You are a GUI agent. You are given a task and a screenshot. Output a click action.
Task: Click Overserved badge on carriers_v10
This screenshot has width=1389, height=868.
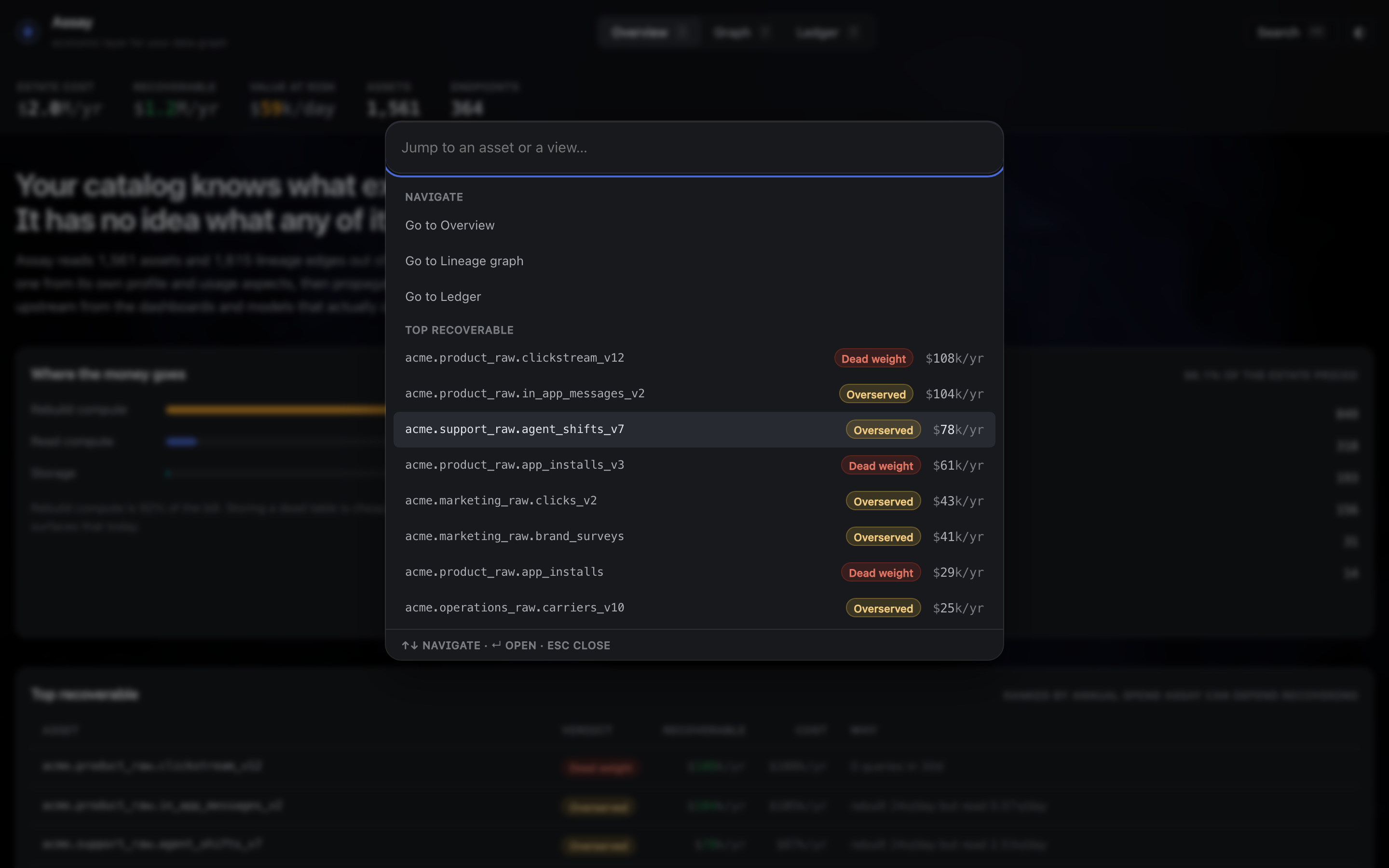click(883, 608)
